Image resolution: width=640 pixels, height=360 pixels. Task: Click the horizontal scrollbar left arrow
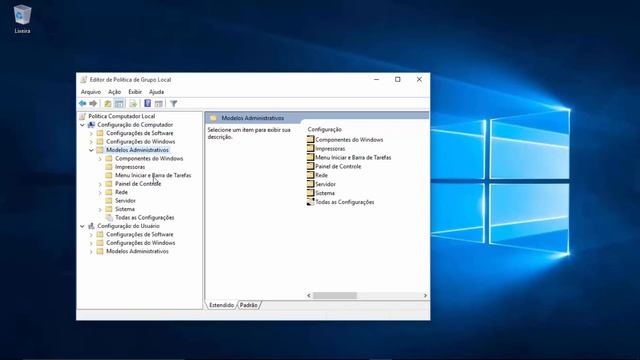[309, 296]
